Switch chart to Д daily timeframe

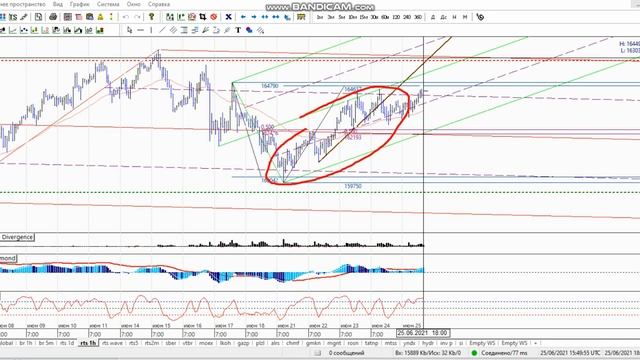click(x=433, y=17)
